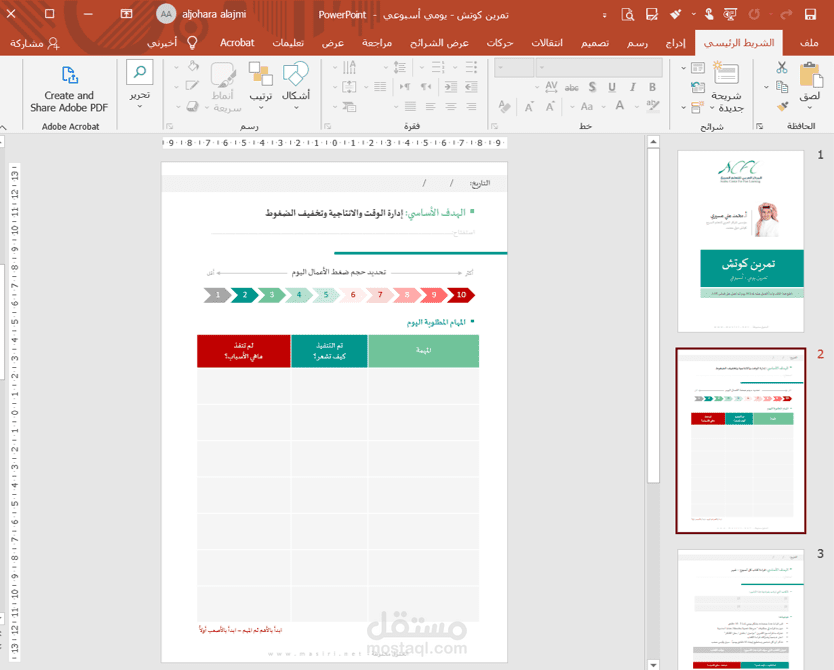834x670 pixels.
Task: Select slide 3 thumbnail
Action: [x=740, y=609]
